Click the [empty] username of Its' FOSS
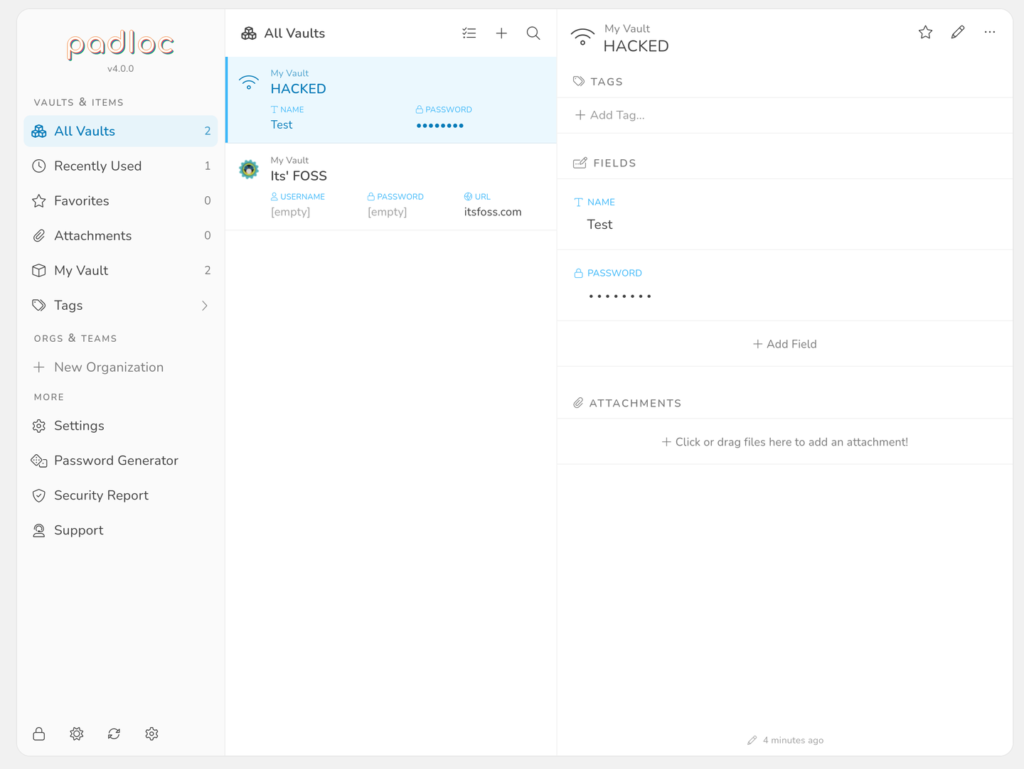The width and height of the screenshot is (1024, 769). pyautogui.click(x=291, y=212)
